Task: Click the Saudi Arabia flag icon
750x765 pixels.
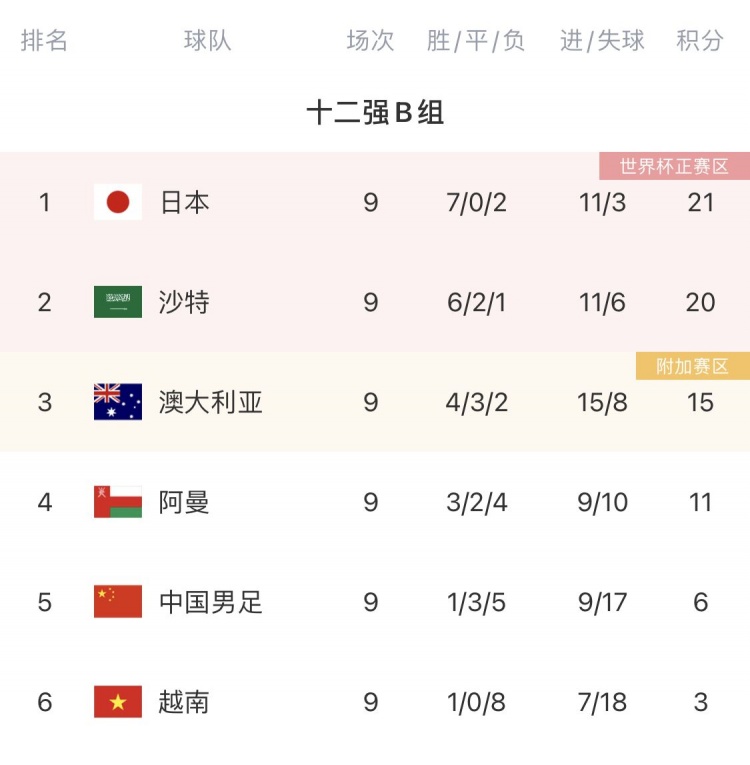Action: coord(118,302)
